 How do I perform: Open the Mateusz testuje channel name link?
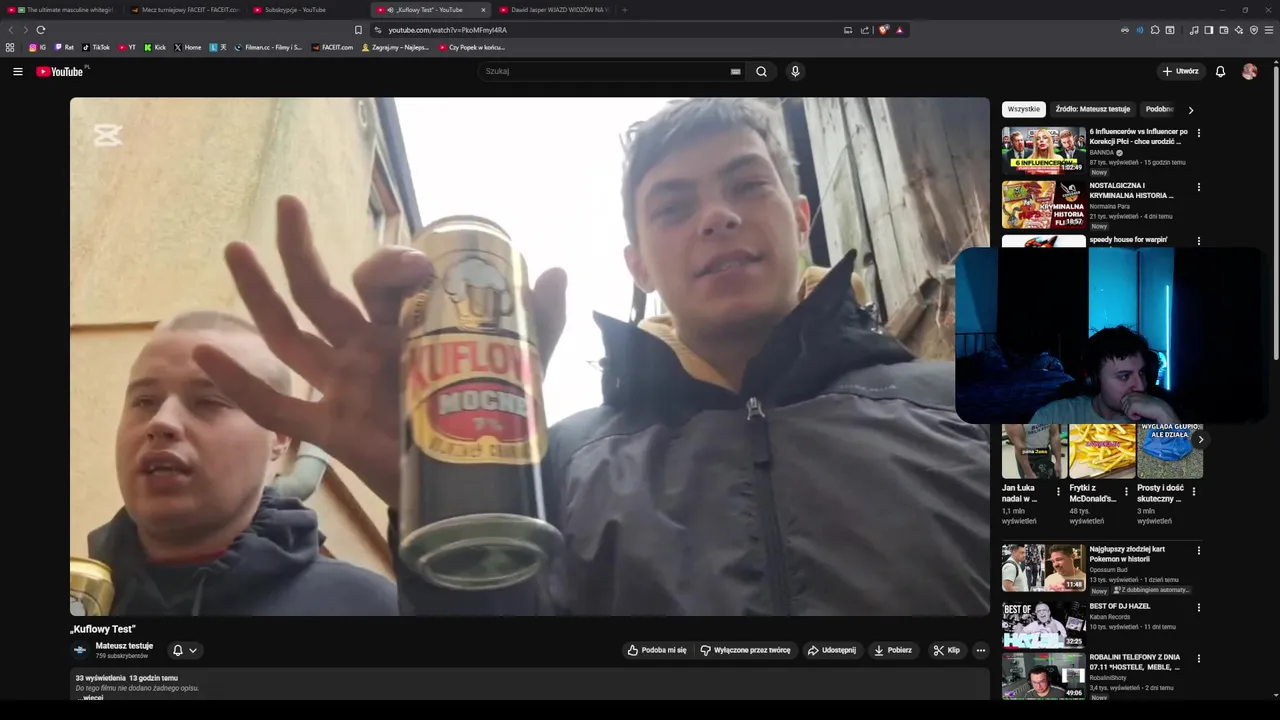coord(124,646)
